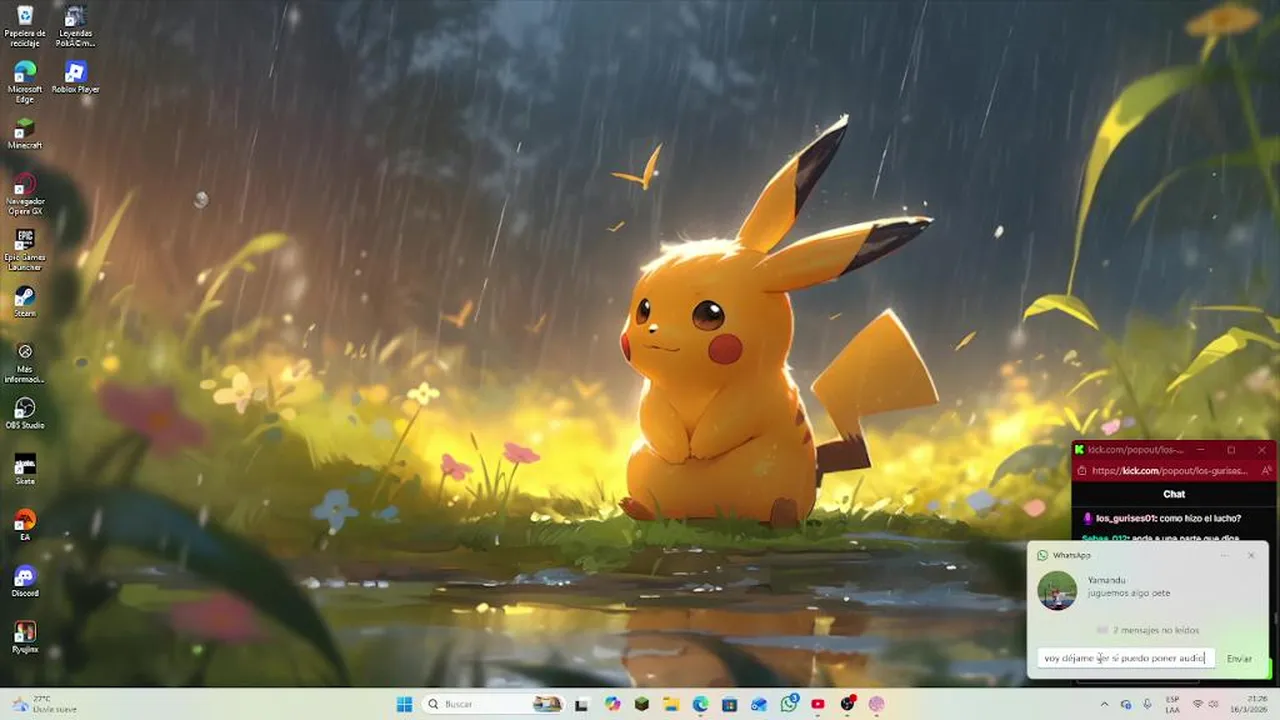This screenshot has width=1280, height=720.
Task: Click the pink circle taskbar icon
Action: click(x=877, y=704)
